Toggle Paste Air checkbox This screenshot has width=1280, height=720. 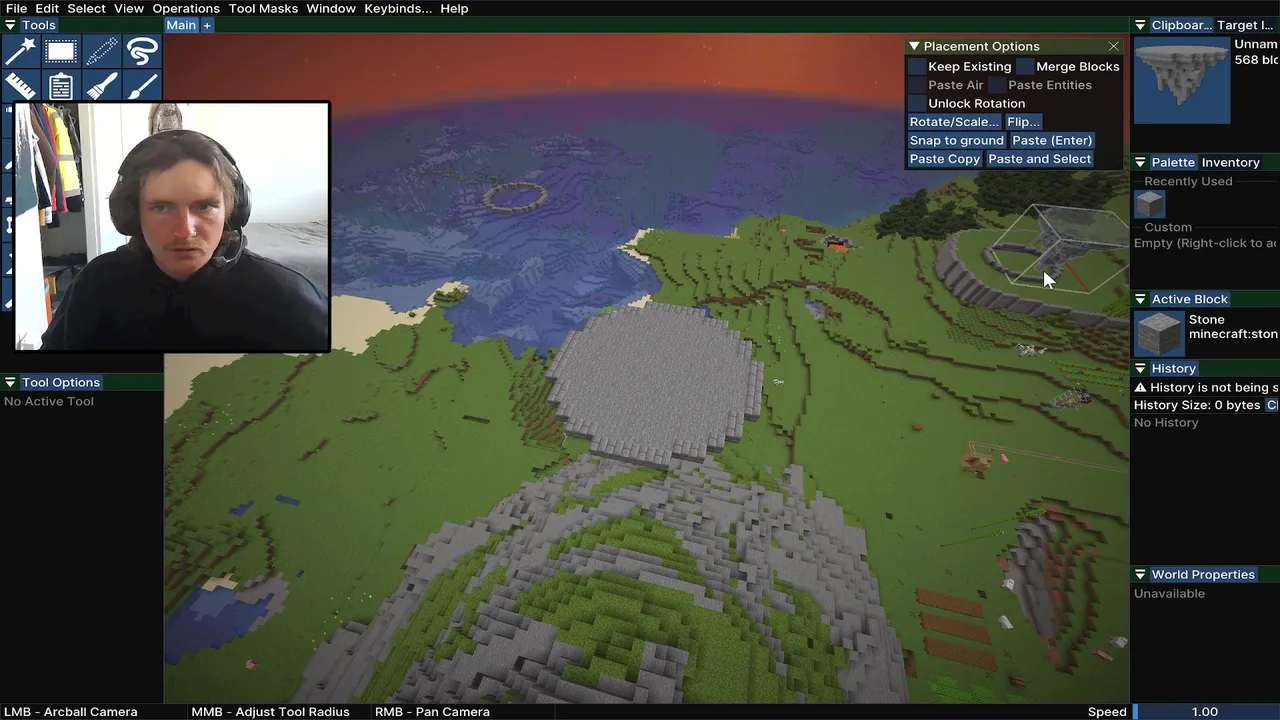(917, 85)
